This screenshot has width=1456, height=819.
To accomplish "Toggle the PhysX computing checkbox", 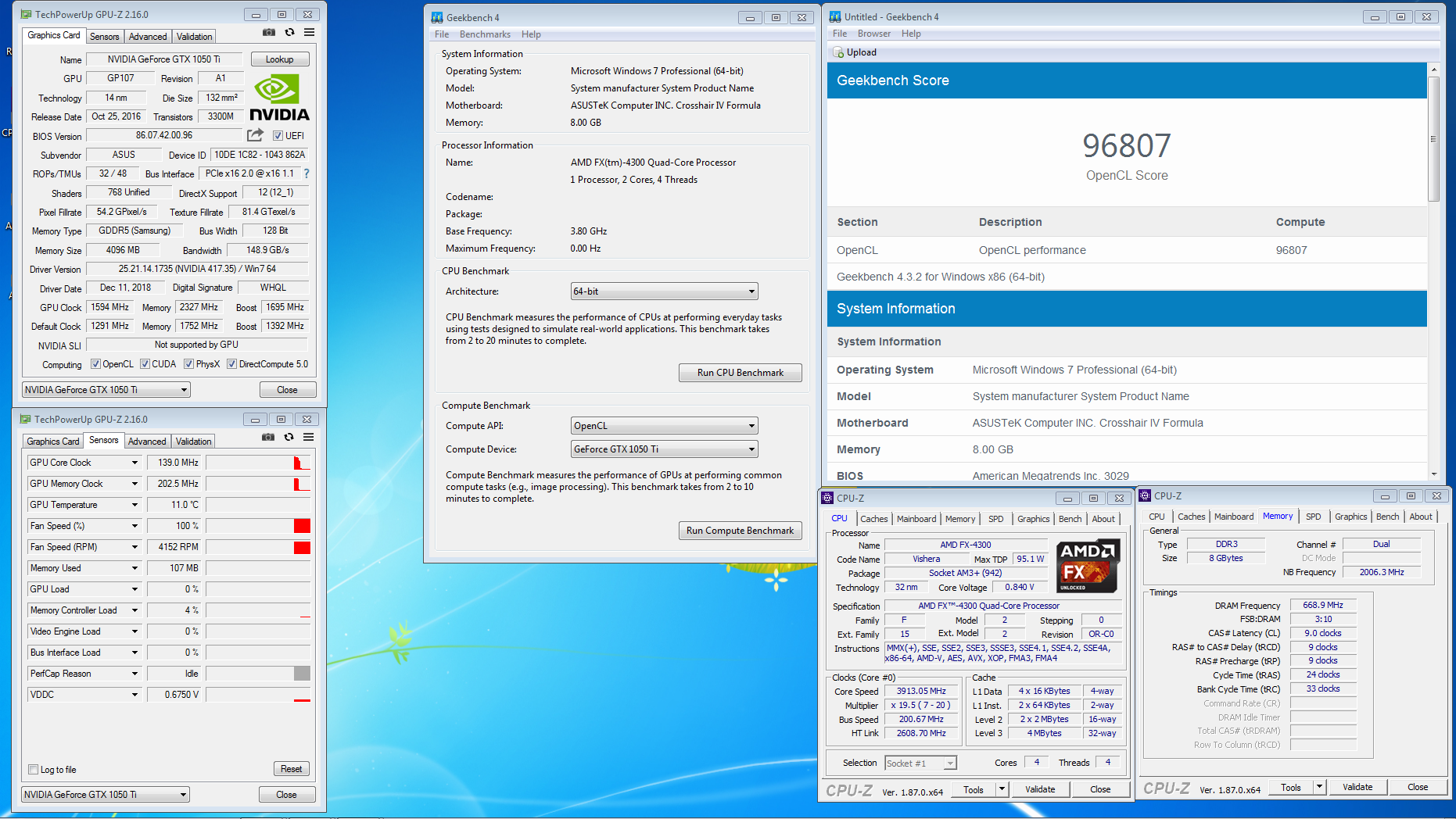I will pos(188,364).
